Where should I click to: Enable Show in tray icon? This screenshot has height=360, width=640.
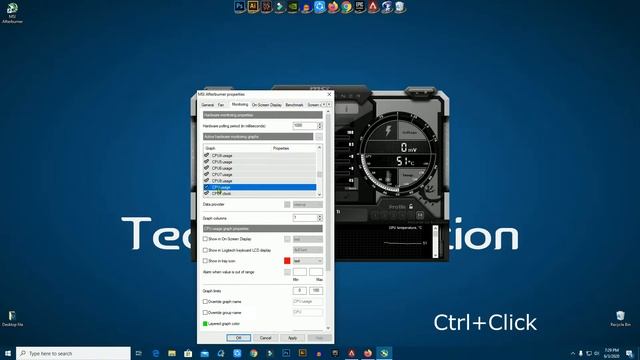pyautogui.click(x=205, y=261)
